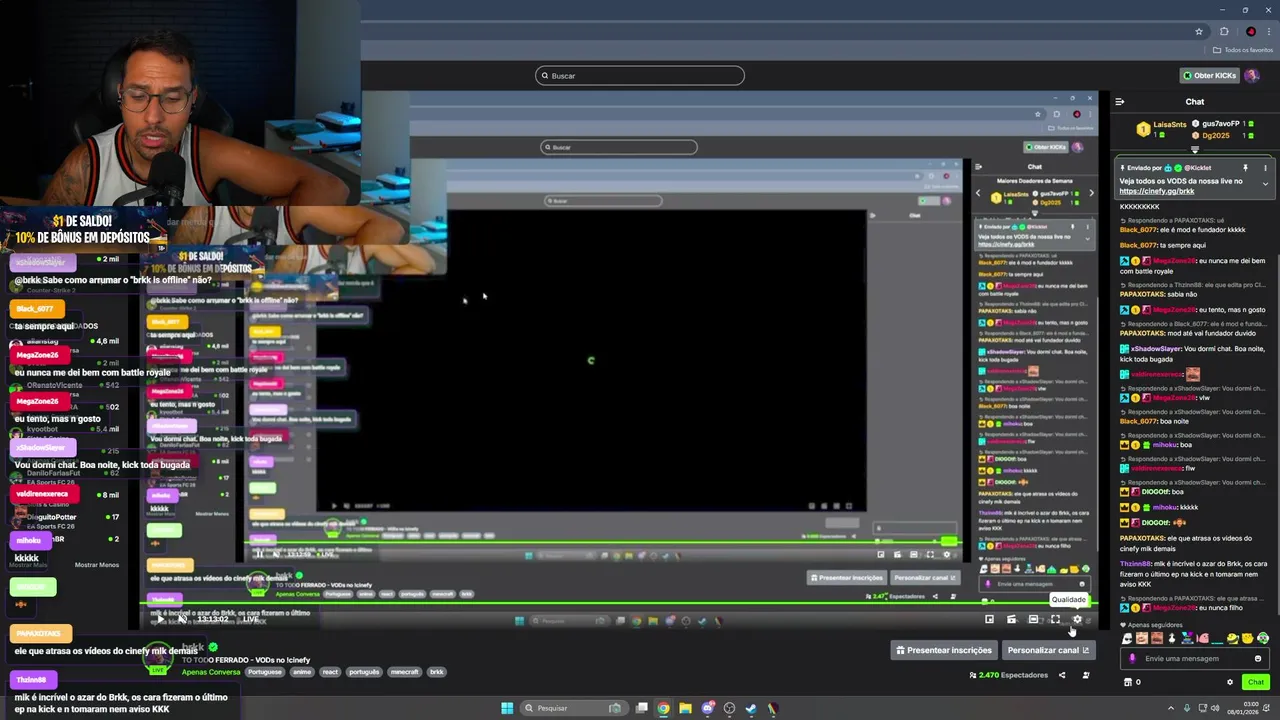This screenshot has width=1280, height=720.
Task: Open the pinned message three-dot menu
Action: (1265, 168)
